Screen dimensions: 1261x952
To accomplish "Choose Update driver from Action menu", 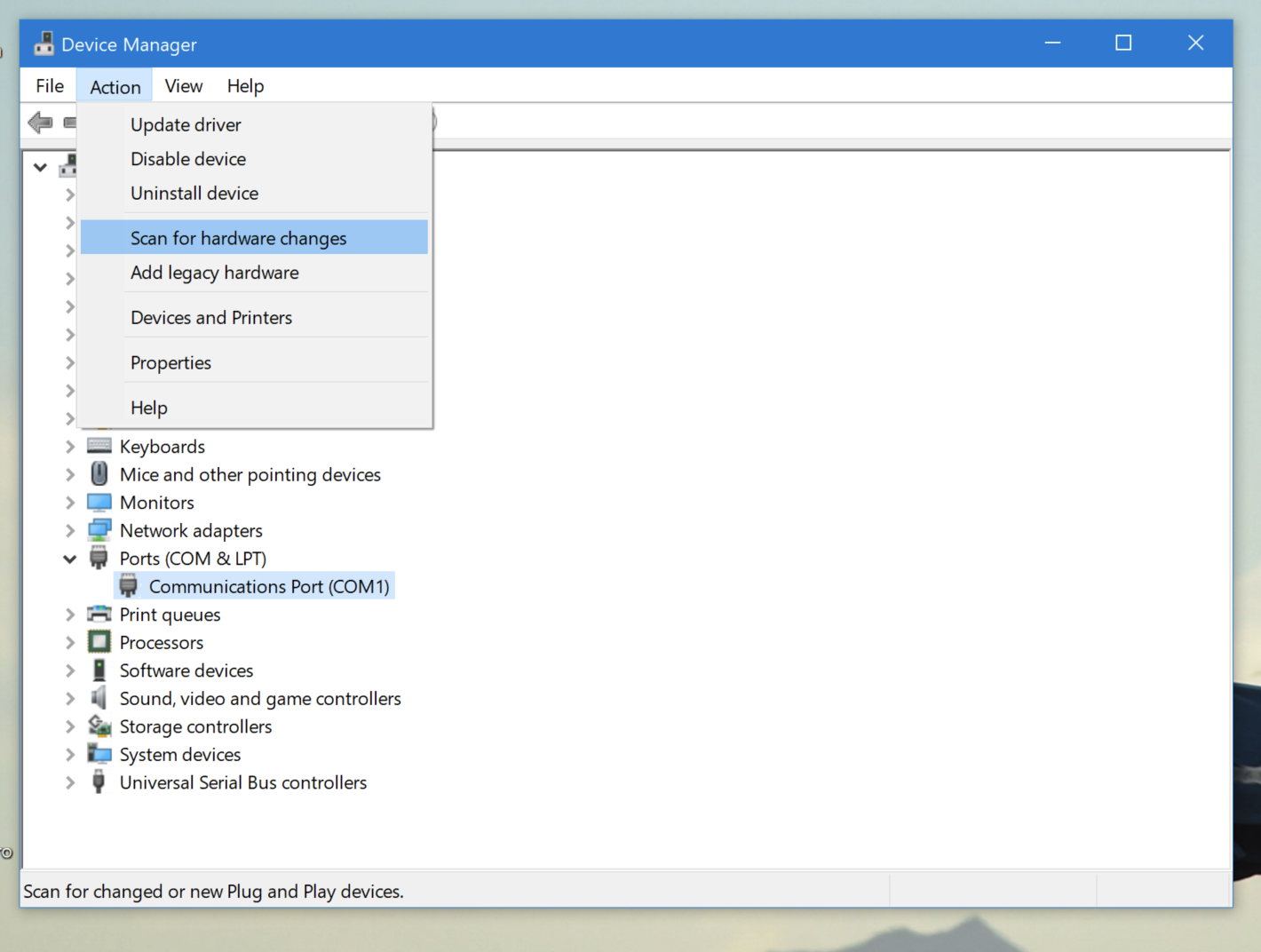I will click(254, 125).
